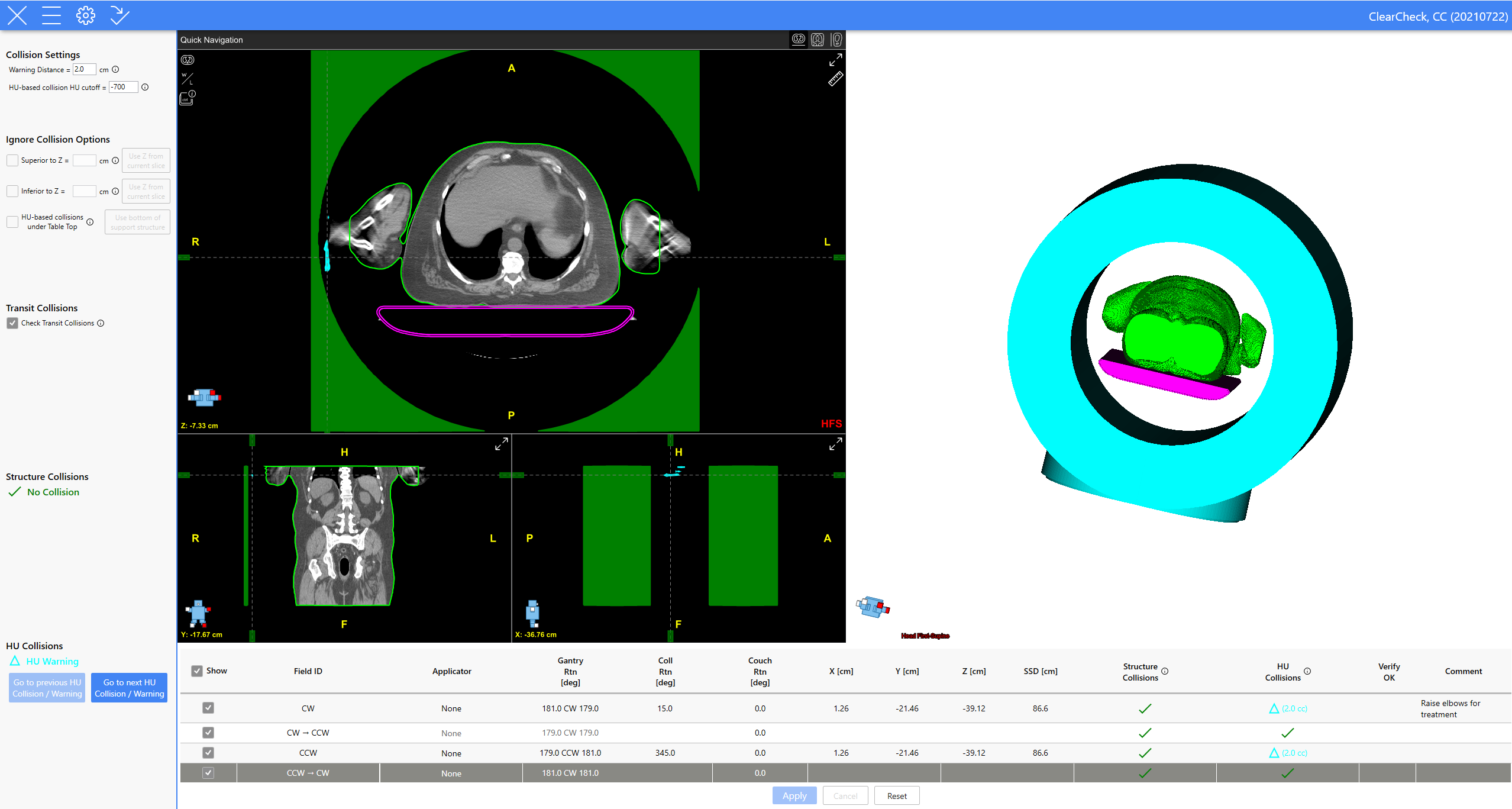Image resolution: width=1512 pixels, height=809 pixels.
Task: Select the CW → CCW row in the field table
Action: 308,733
